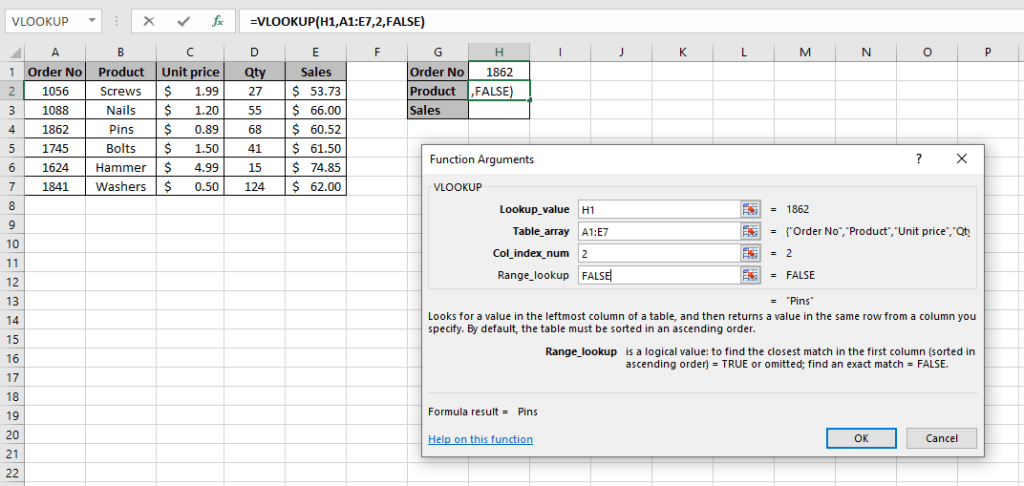Open the Name Box dropdown arrow
The width and height of the screenshot is (1024, 486).
coord(92,21)
